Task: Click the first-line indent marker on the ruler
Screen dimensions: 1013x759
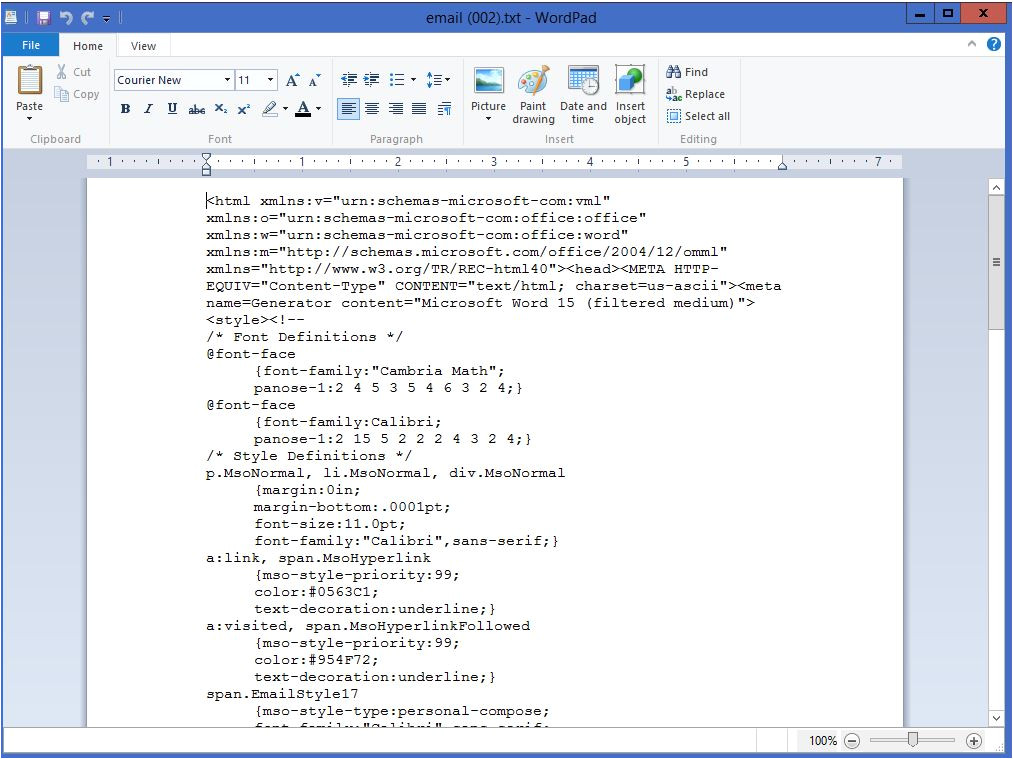Action: pyautogui.click(x=206, y=157)
